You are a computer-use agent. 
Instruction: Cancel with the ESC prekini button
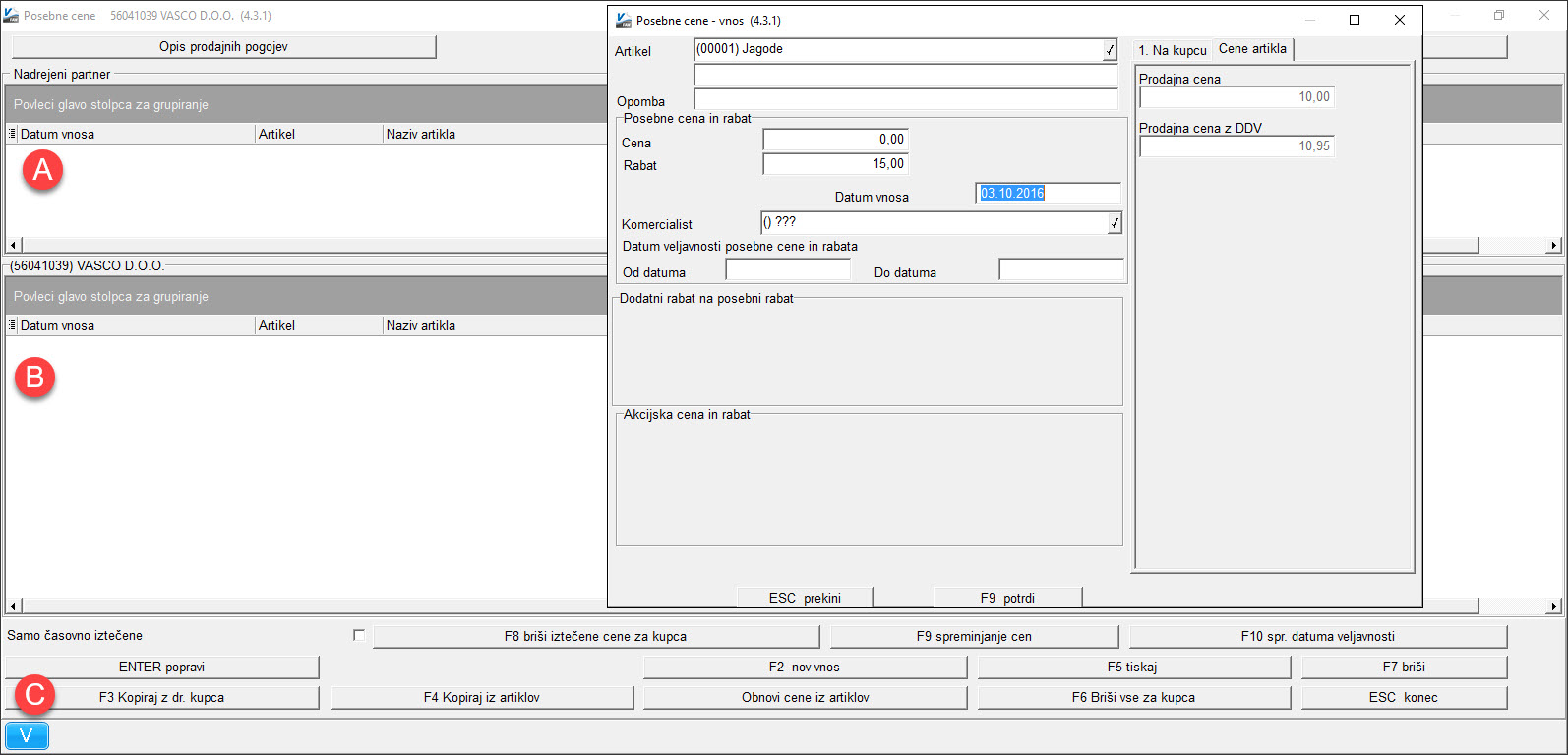(x=805, y=598)
